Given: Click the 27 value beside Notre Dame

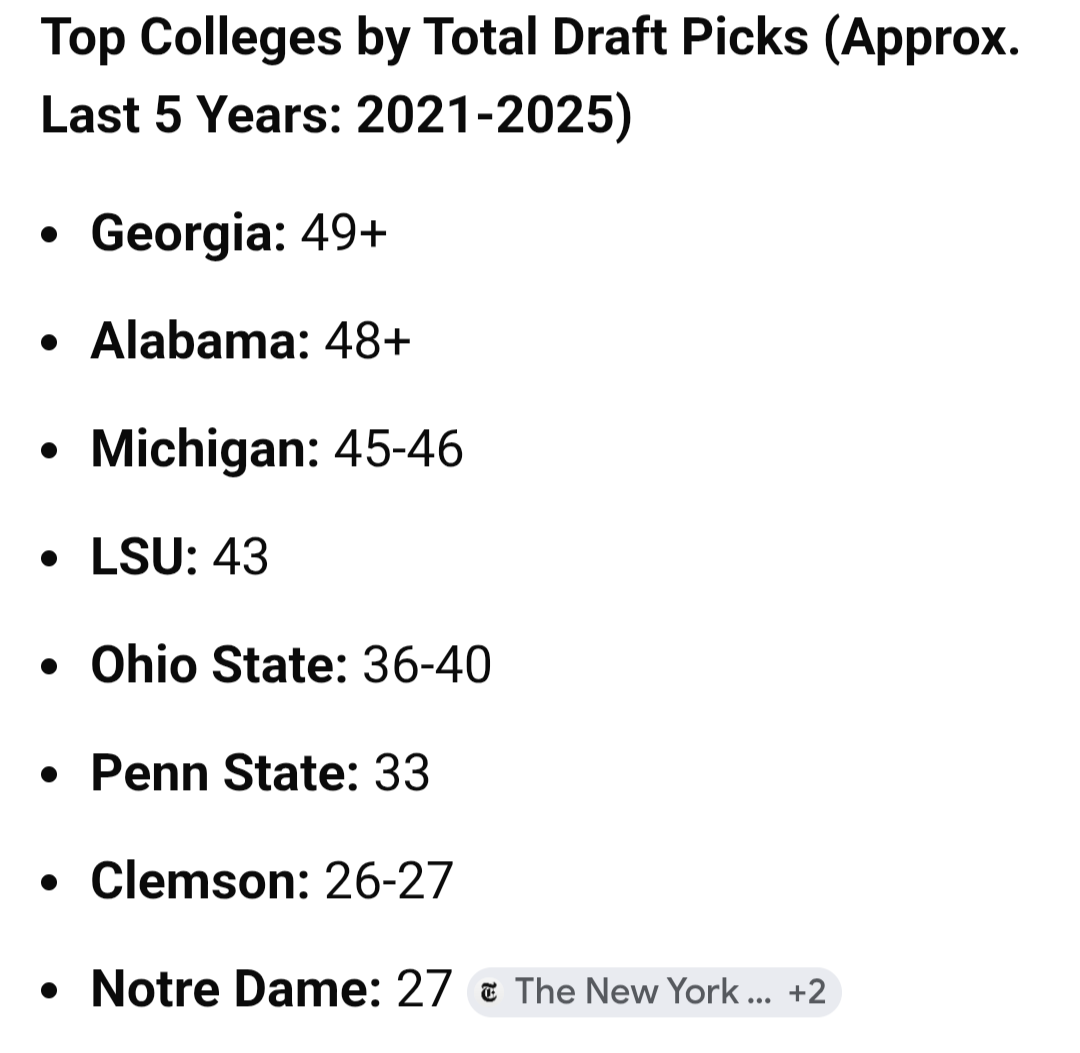Looking at the screenshot, I should click(425, 989).
